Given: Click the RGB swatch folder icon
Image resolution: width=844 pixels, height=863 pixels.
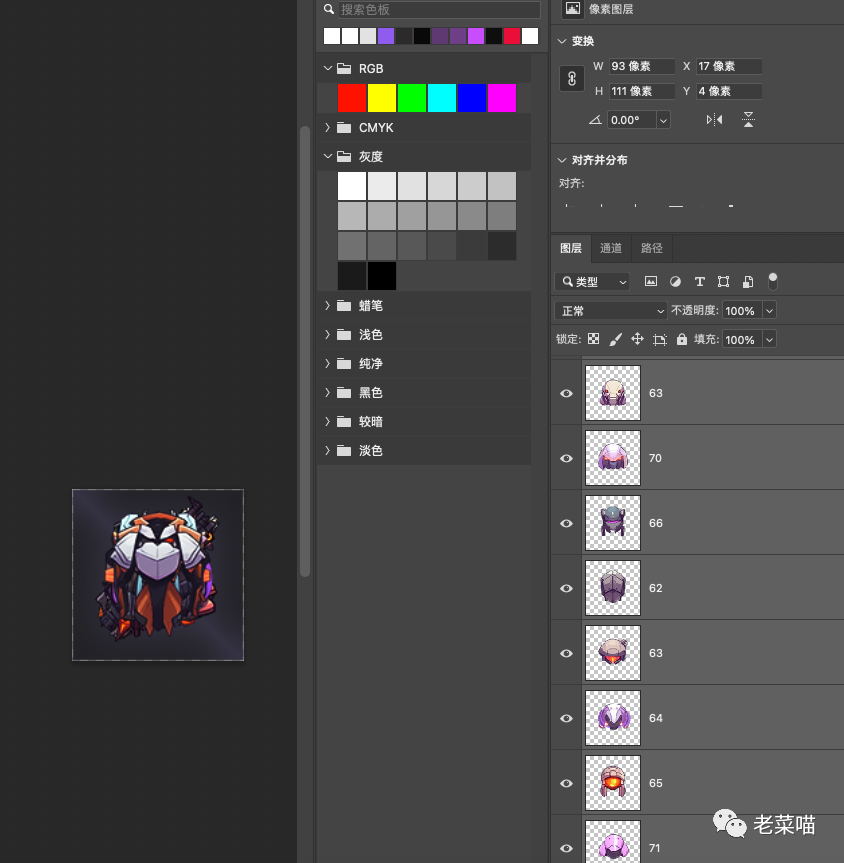Looking at the screenshot, I should (344, 68).
